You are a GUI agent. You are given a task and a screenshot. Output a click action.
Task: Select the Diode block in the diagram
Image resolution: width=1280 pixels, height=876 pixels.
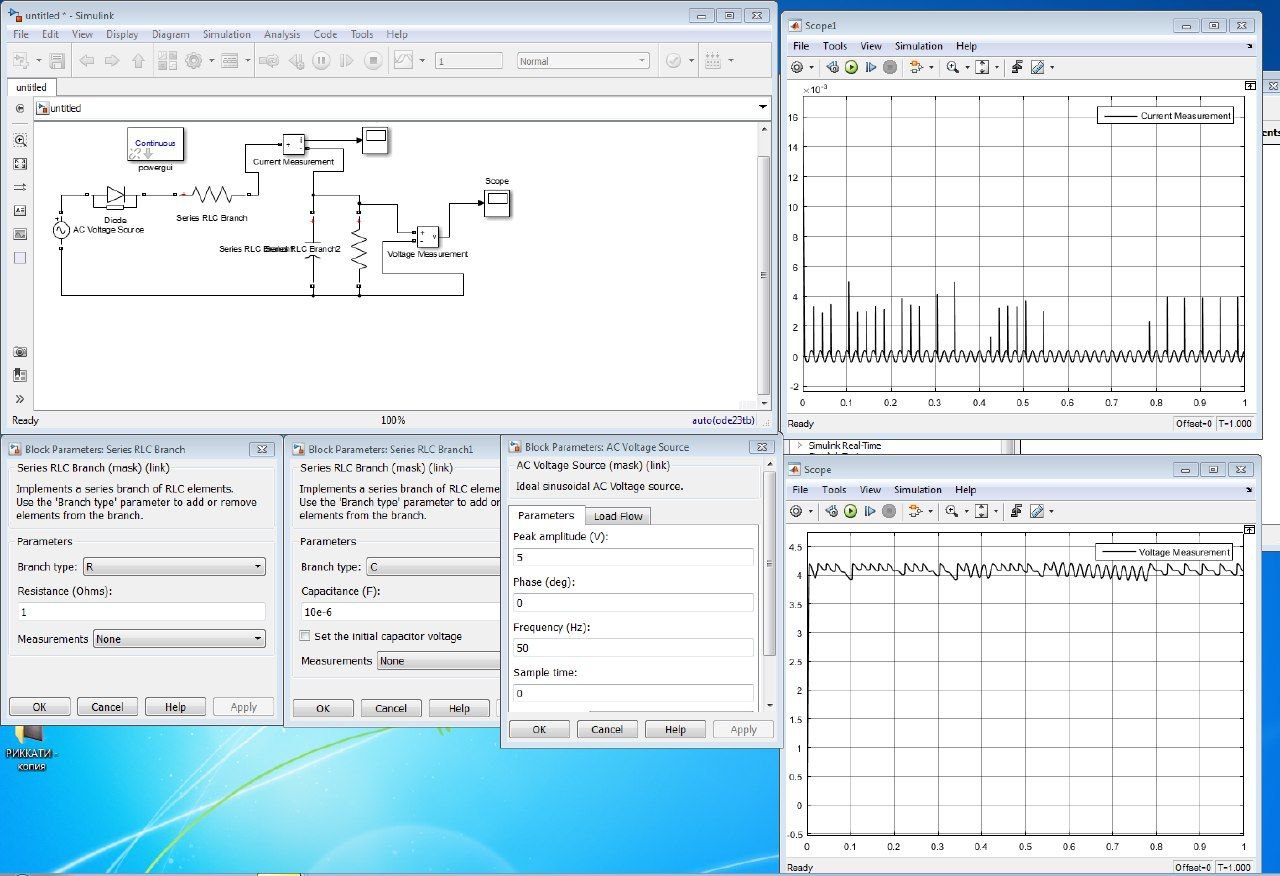click(x=115, y=196)
